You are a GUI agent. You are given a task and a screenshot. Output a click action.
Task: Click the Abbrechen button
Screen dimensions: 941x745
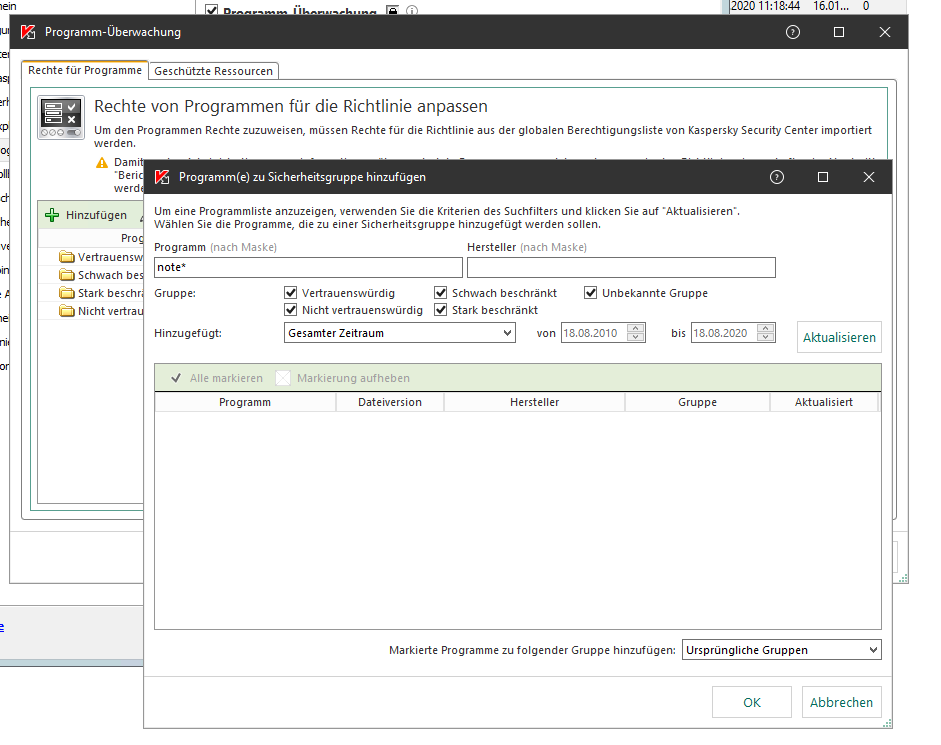pos(841,702)
